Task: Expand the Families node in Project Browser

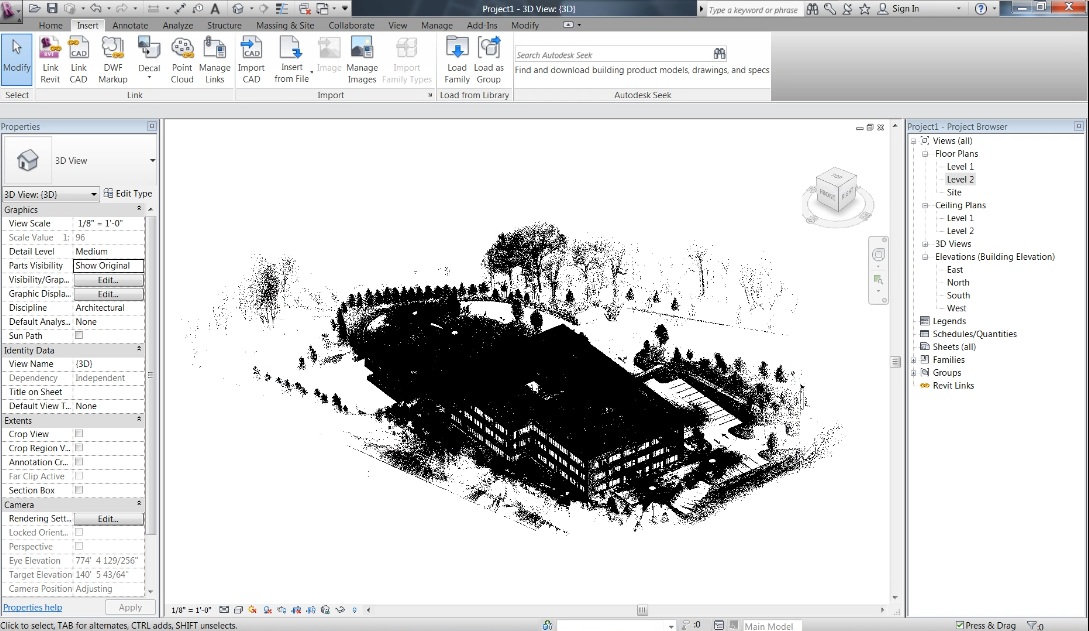Action: tap(912, 359)
